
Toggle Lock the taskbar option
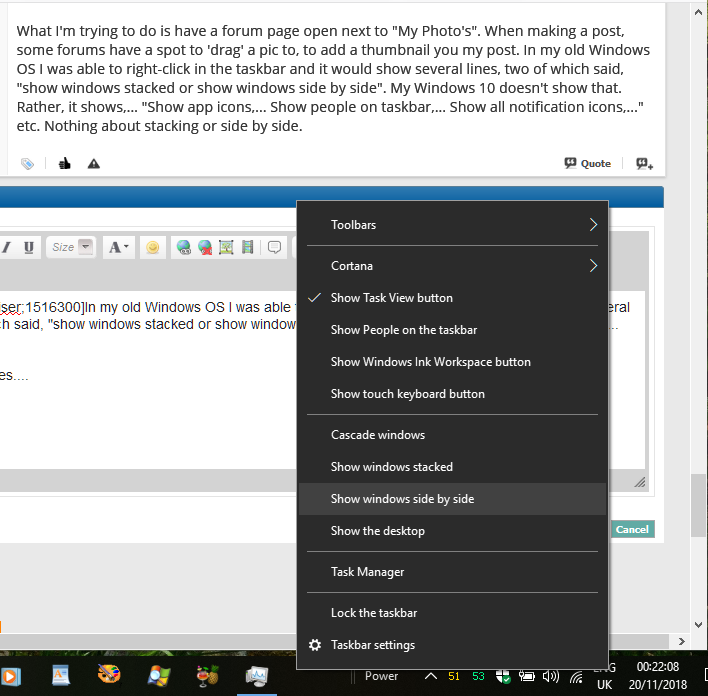[x=452, y=613]
